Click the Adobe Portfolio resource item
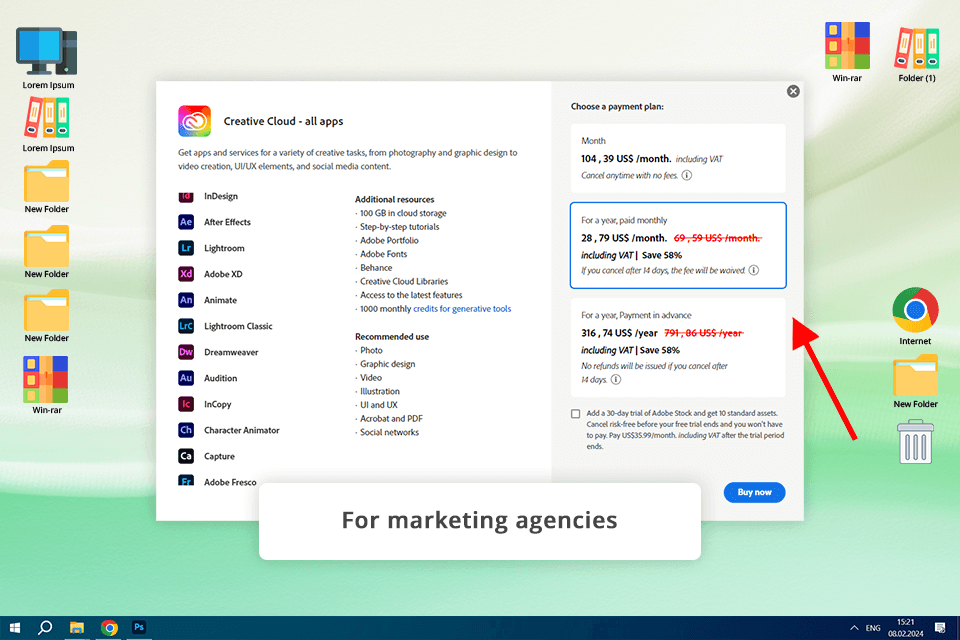The height and width of the screenshot is (640, 960). 389,240
